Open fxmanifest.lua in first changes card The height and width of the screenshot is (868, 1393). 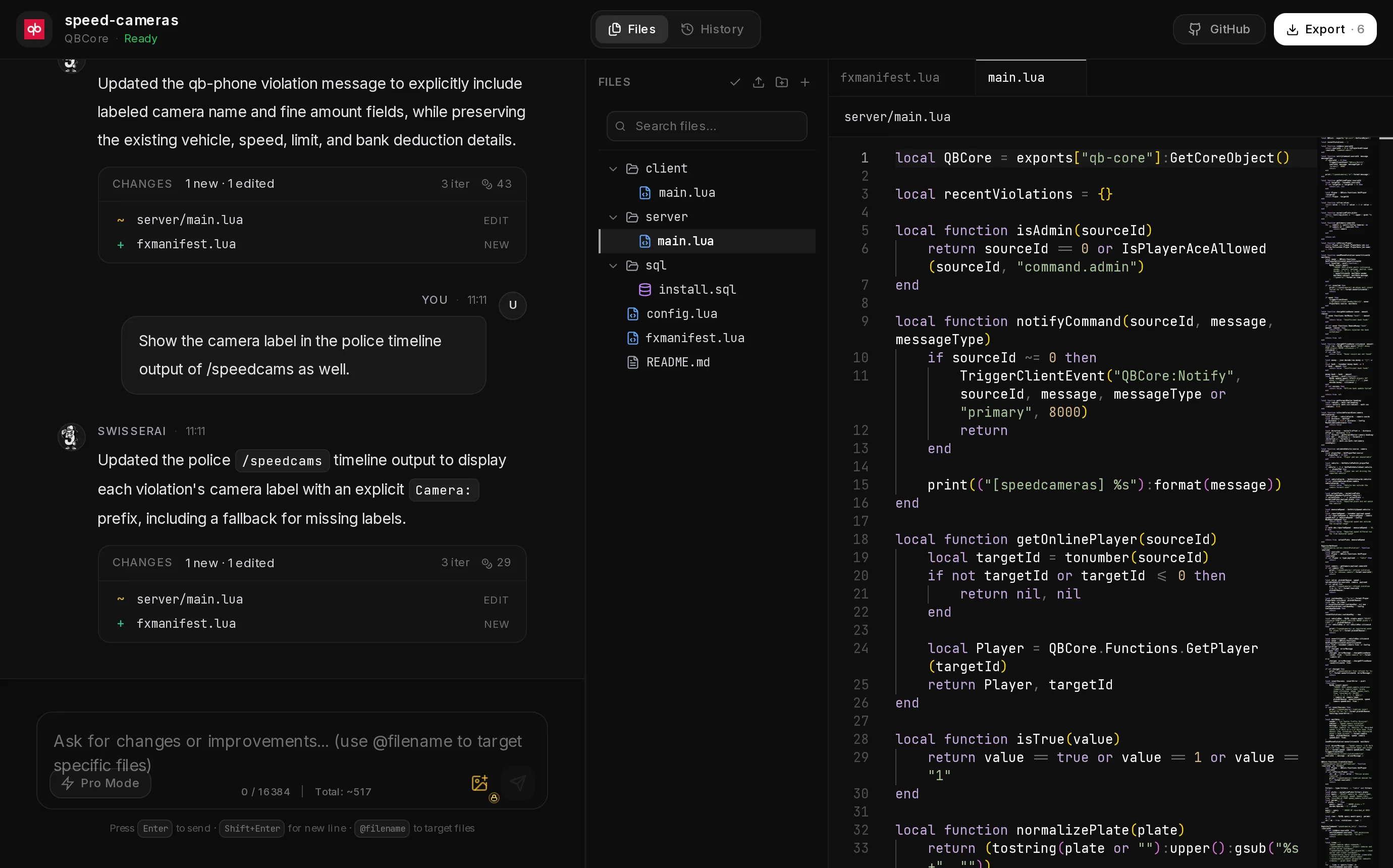(312, 244)
